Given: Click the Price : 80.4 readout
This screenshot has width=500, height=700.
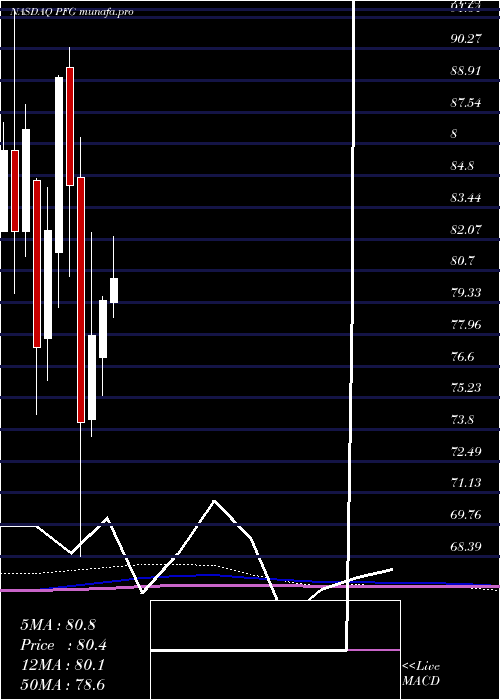Looking at the screenshot, I should (63, 645).
